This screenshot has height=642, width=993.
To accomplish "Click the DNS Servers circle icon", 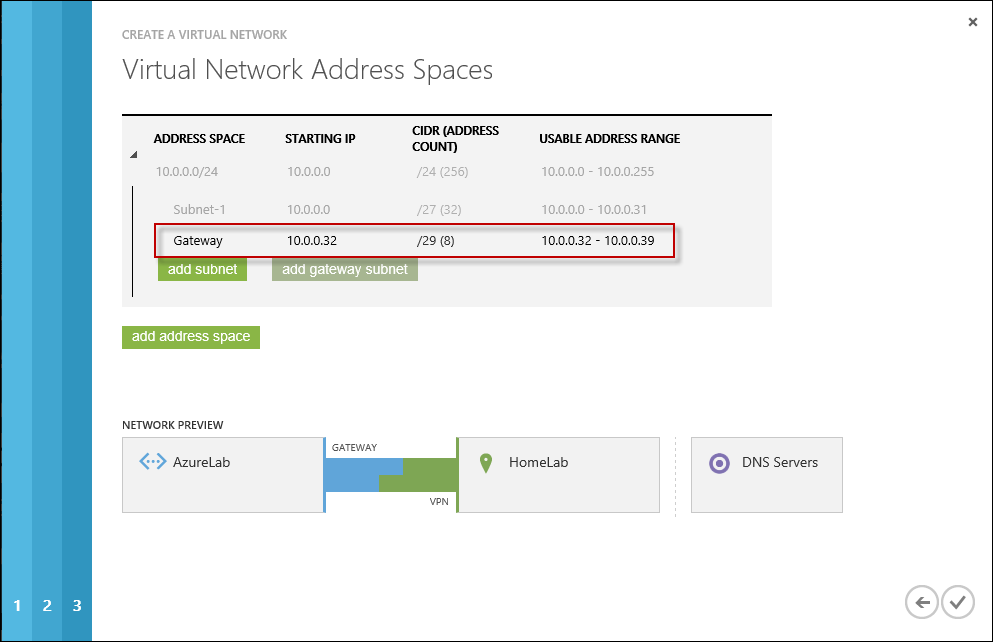I will pos(718,463).
